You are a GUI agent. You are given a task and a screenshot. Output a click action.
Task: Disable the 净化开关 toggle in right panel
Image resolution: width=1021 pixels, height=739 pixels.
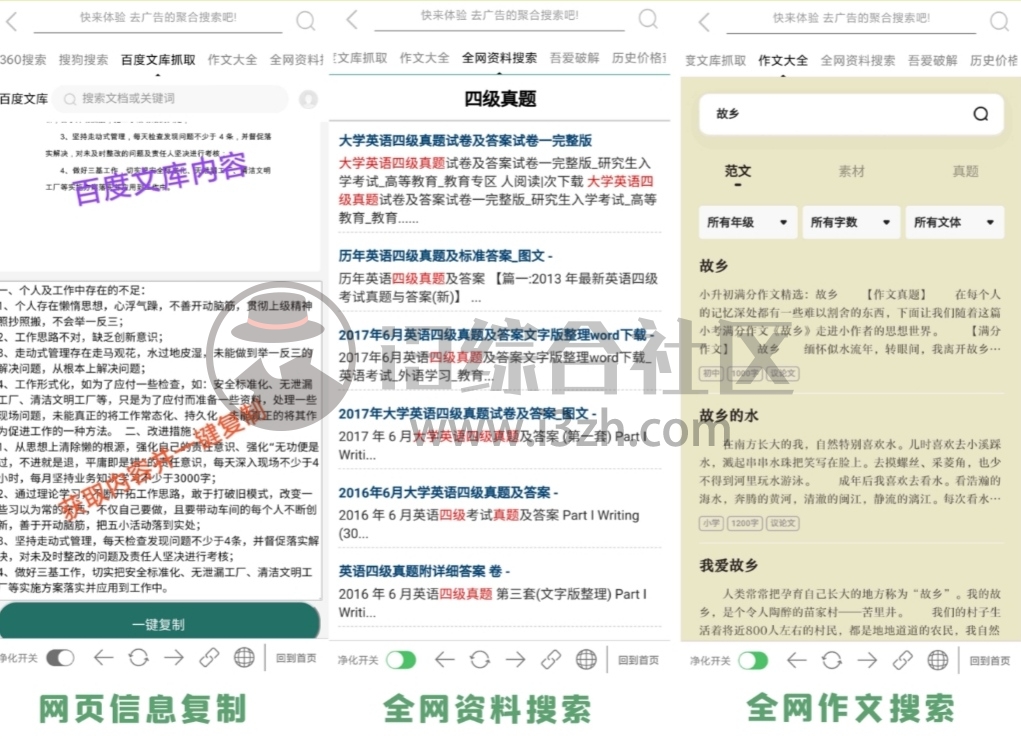(753, 660)
